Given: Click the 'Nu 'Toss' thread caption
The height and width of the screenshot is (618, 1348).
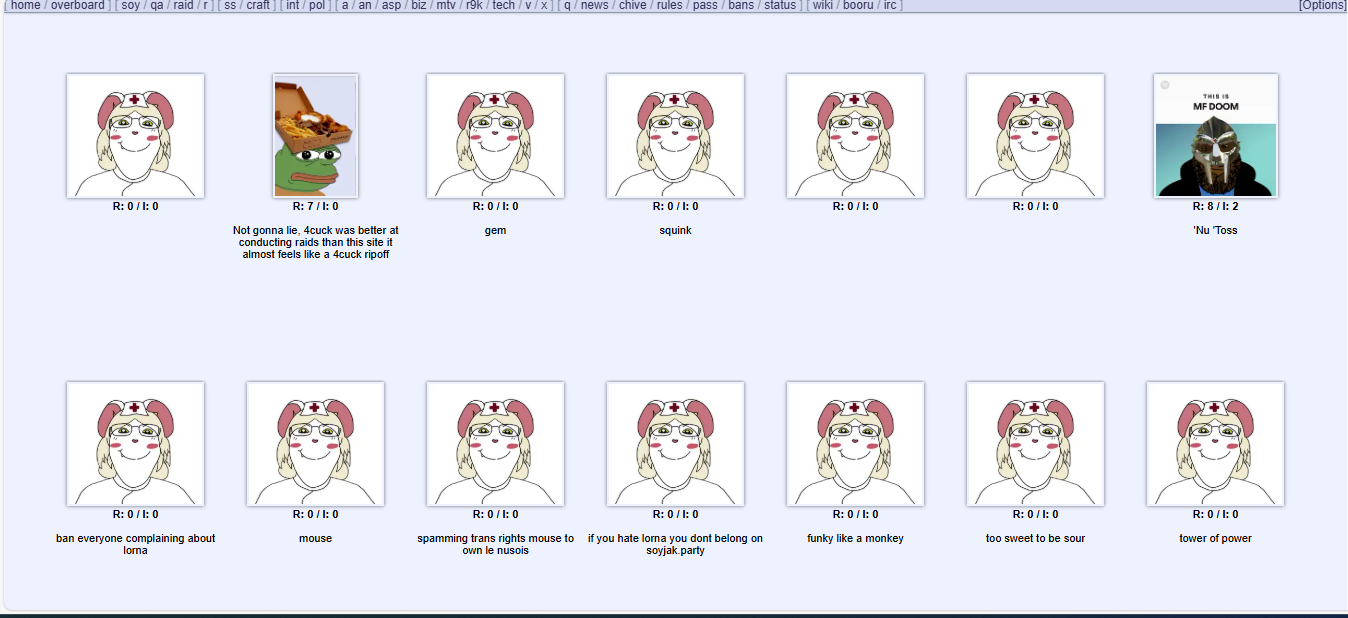Looking at the screenshot, I should 1215,230.
